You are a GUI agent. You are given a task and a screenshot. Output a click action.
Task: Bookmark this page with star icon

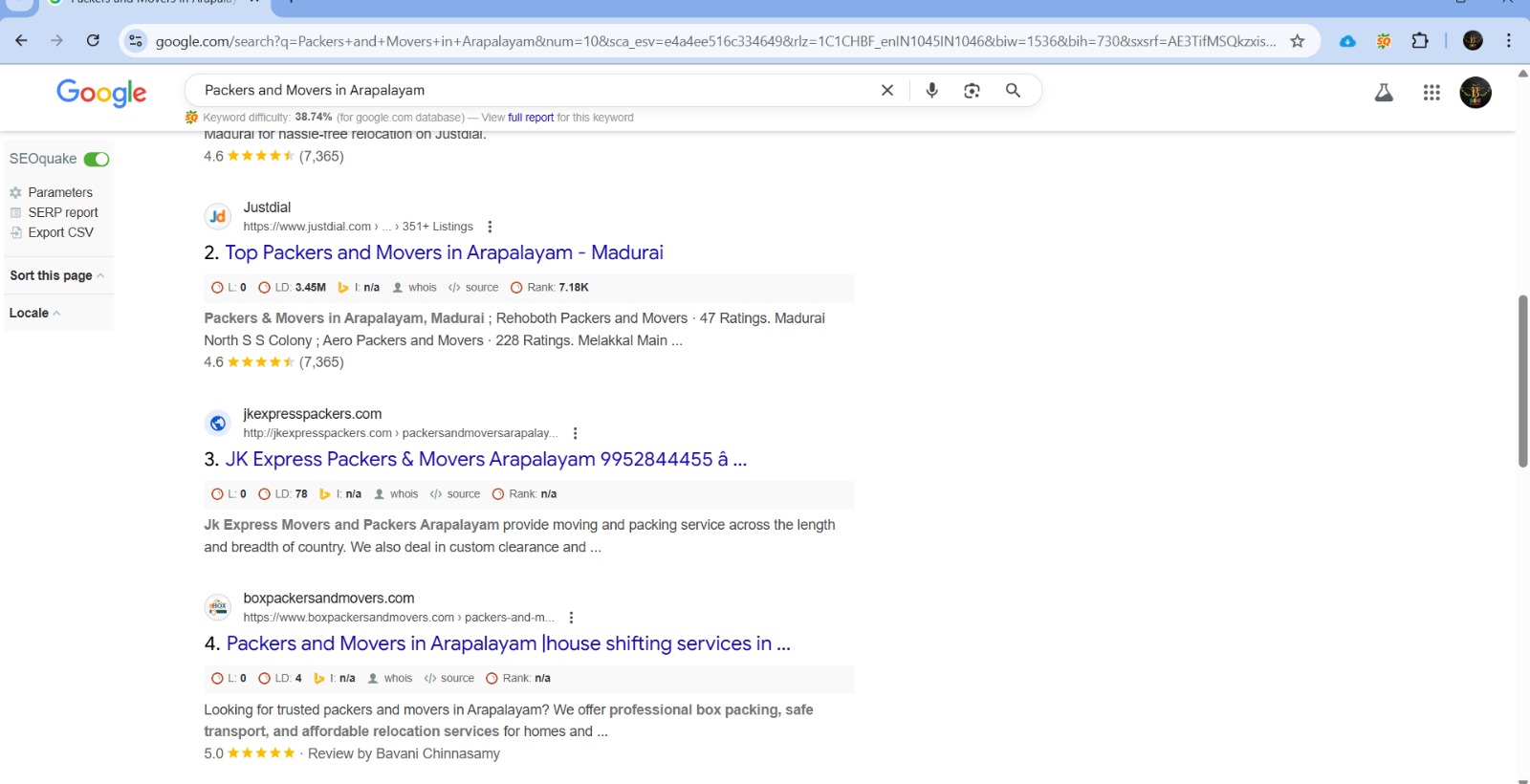(x=1298, y=41)
